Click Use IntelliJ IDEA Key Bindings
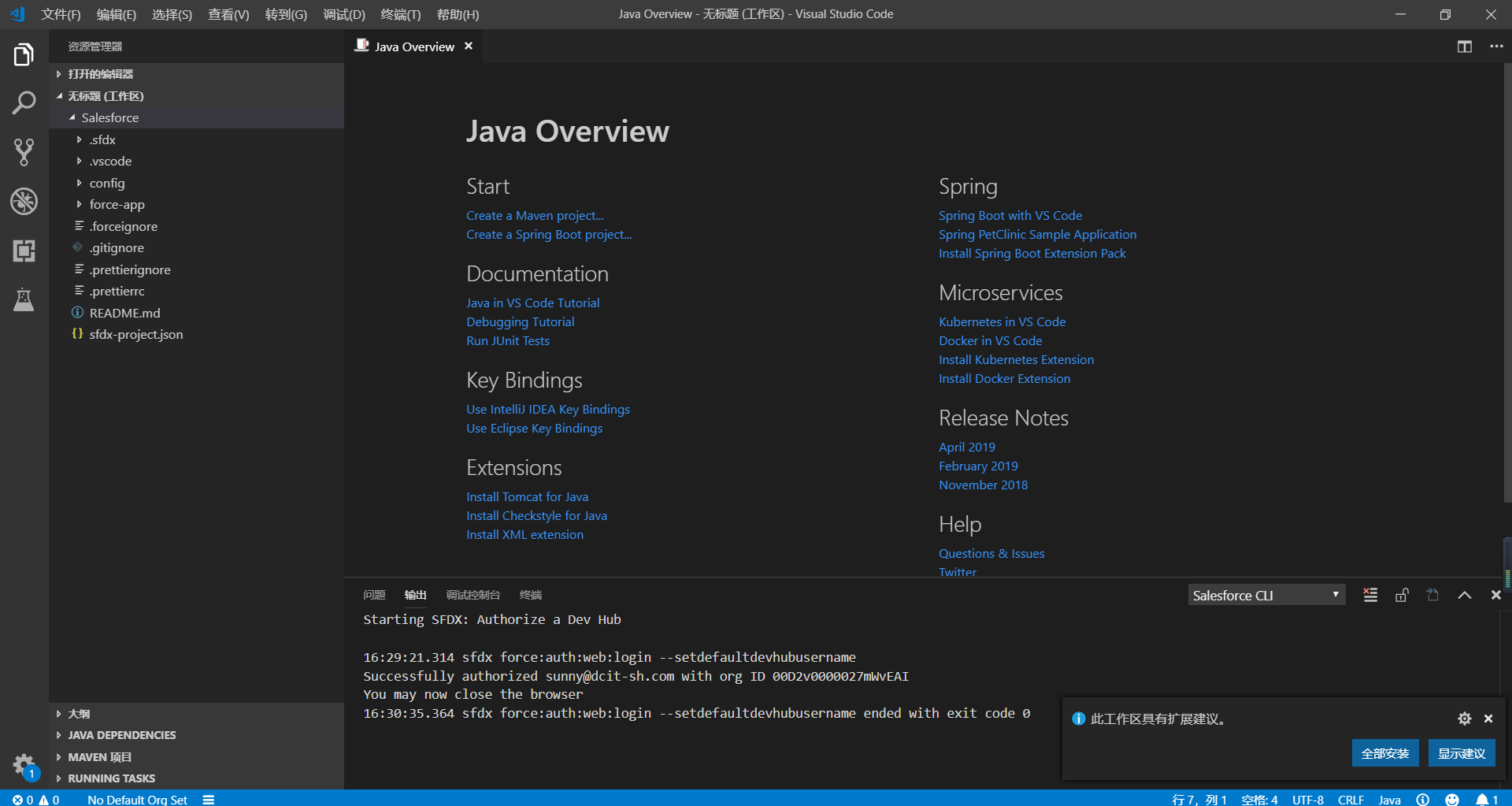Screen dimensions: 1512x806 pyautogui.click(x=548, y=410)
